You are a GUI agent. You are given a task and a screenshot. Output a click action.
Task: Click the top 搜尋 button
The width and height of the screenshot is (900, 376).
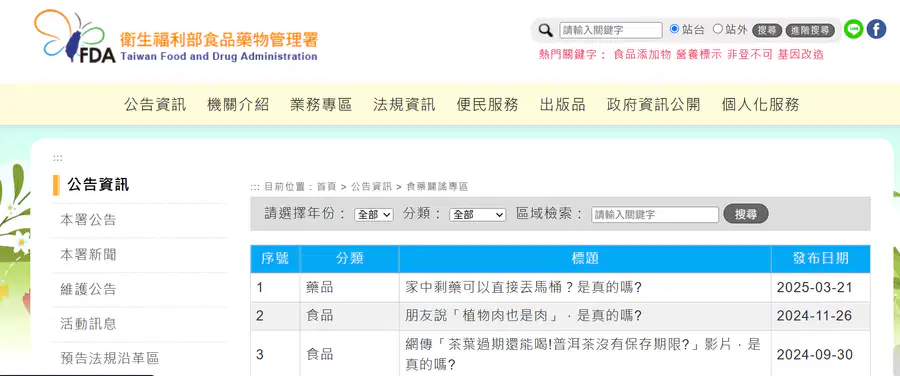(767, 30)
